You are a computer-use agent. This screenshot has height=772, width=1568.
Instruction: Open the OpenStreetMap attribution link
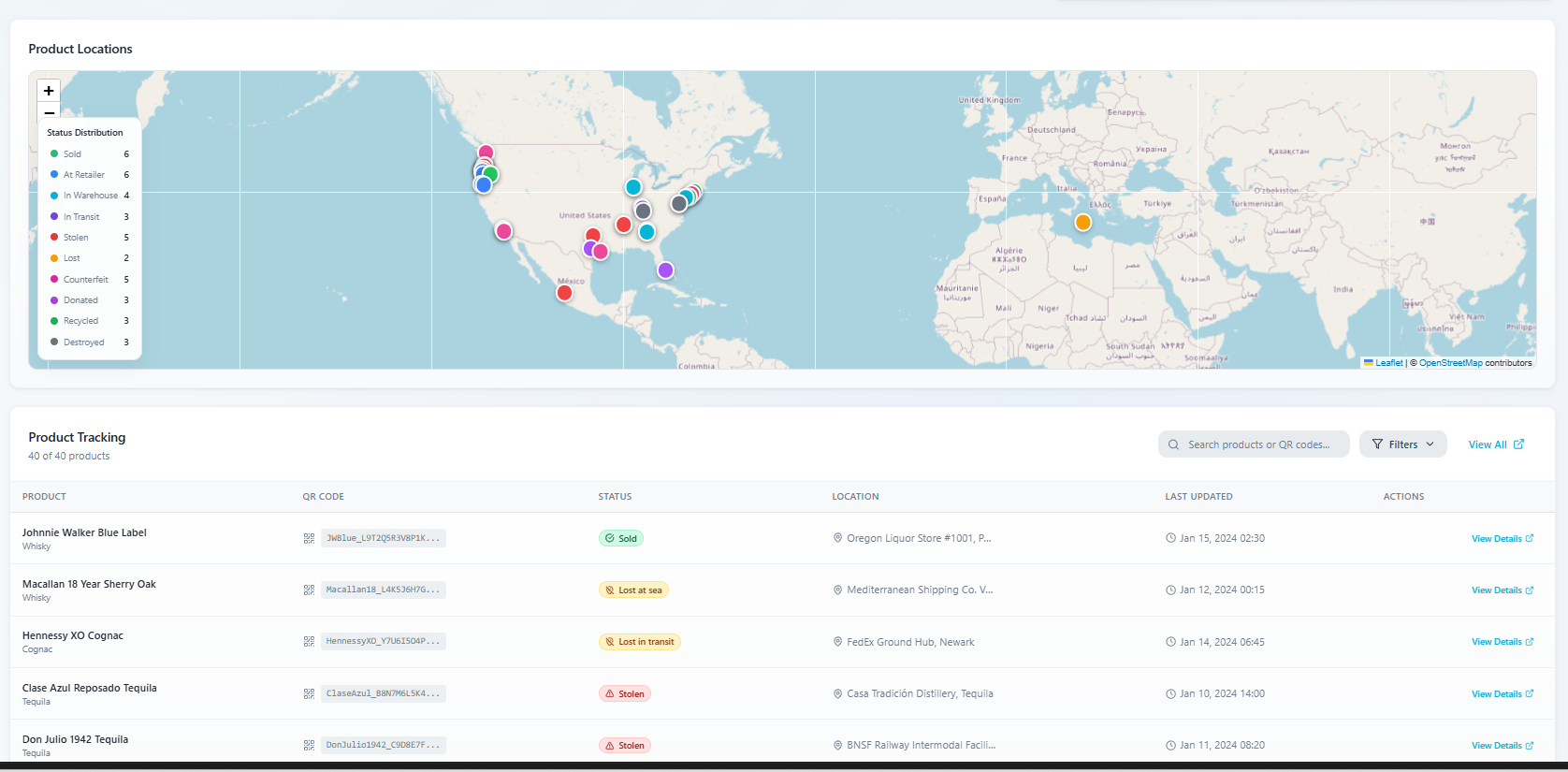point(1450,363)
